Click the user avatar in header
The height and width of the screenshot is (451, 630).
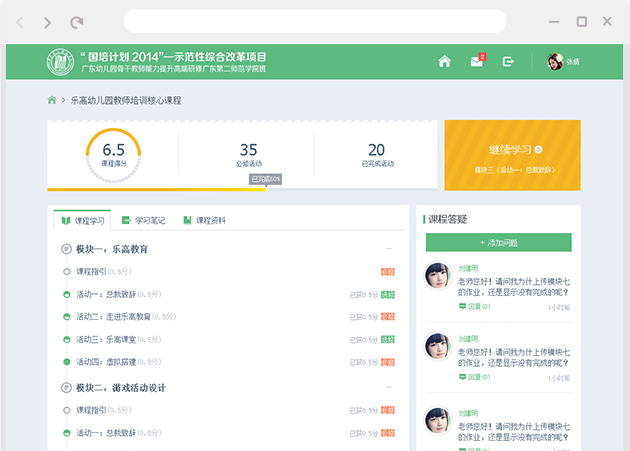pyautogui.click(x=555, y=62)
